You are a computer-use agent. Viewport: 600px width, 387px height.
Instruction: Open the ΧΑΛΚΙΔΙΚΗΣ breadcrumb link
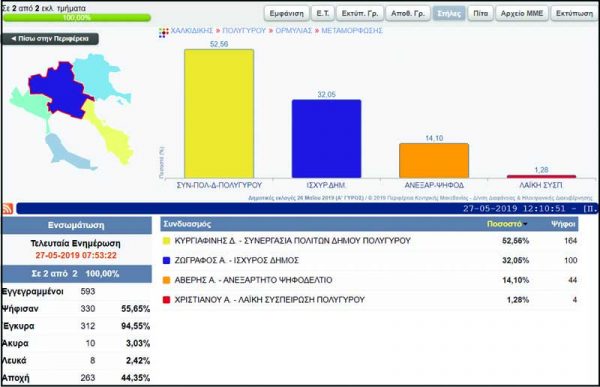(191, 31)
